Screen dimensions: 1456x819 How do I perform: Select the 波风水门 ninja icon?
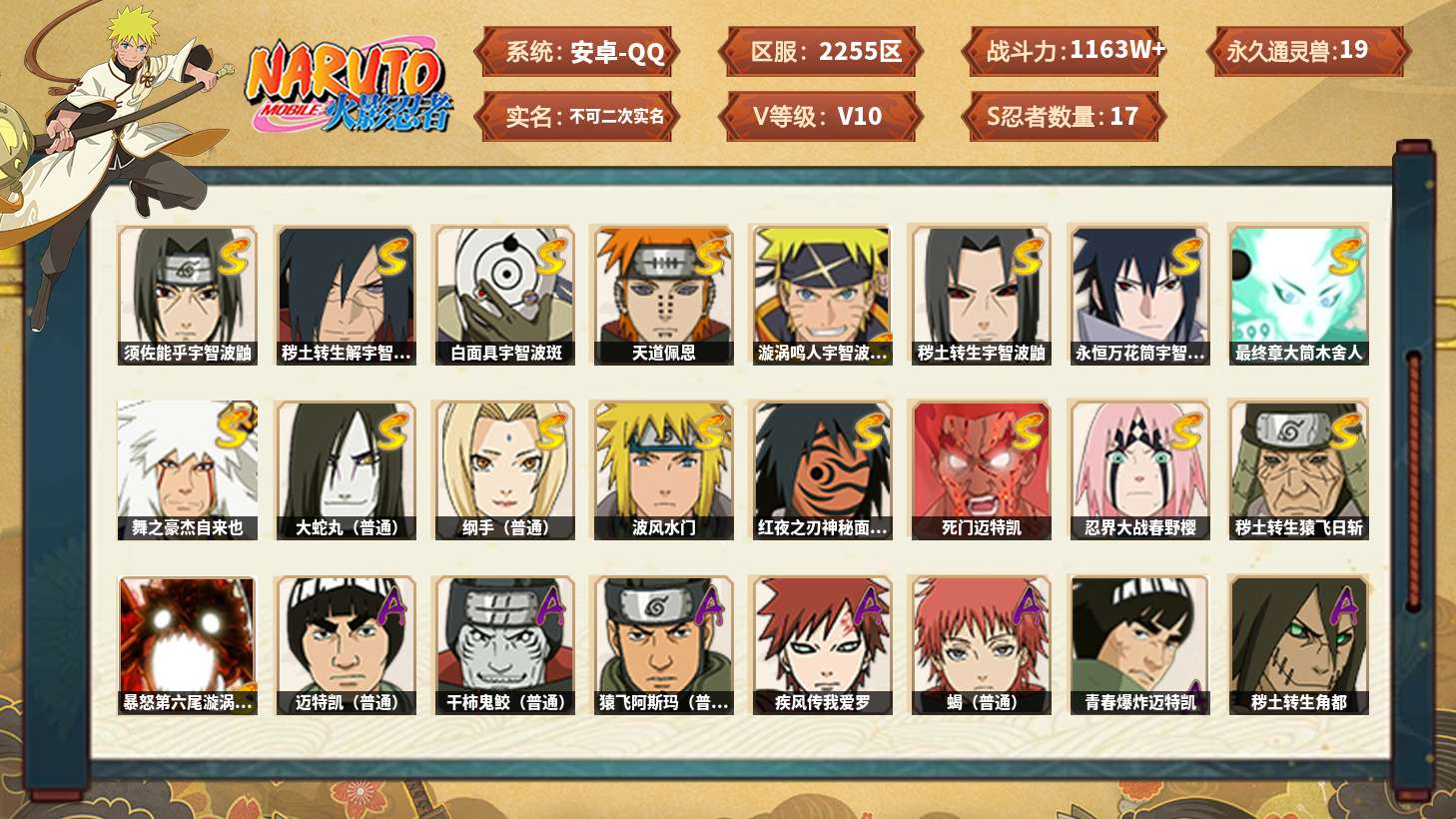click(663, 469)
